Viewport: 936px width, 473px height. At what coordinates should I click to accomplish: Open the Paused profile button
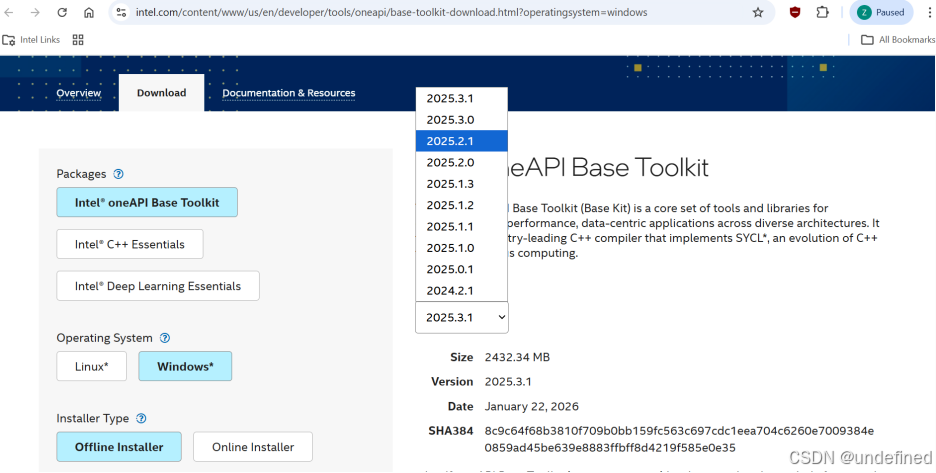point(881,13)
